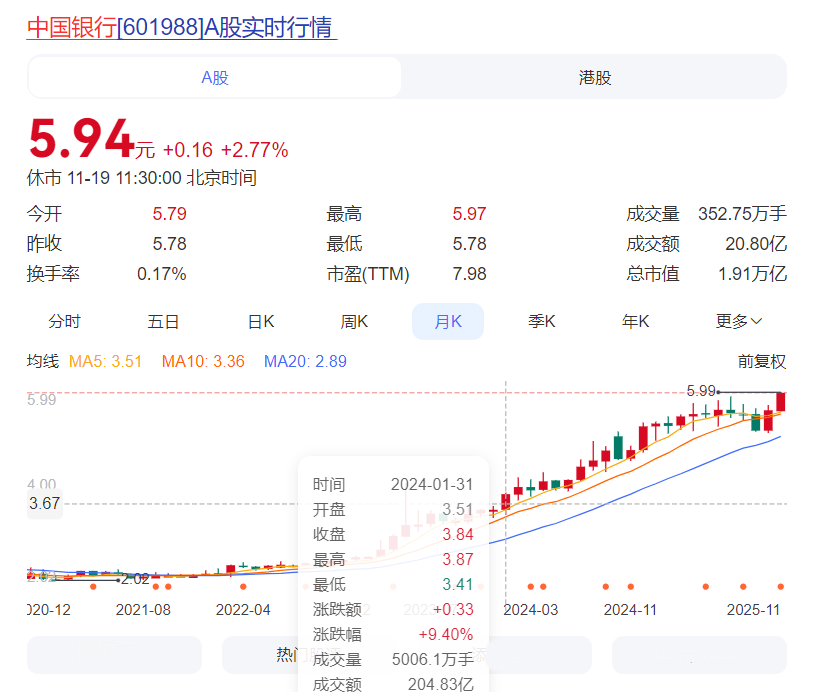Click the 成交额 value 20.80亿
The image size is (817, 692).
coord(756,243)
